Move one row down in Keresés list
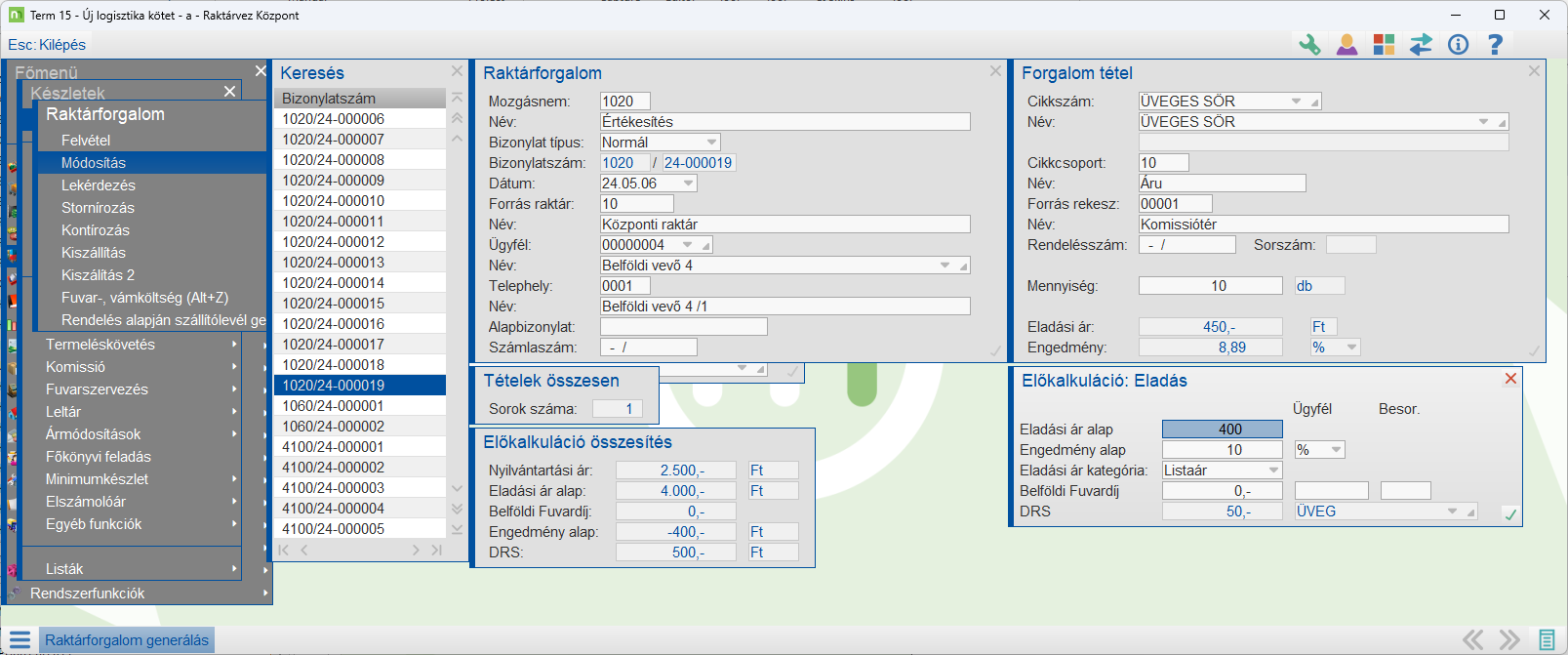Viewport: 1568px width, 655px height. (457, 487)
